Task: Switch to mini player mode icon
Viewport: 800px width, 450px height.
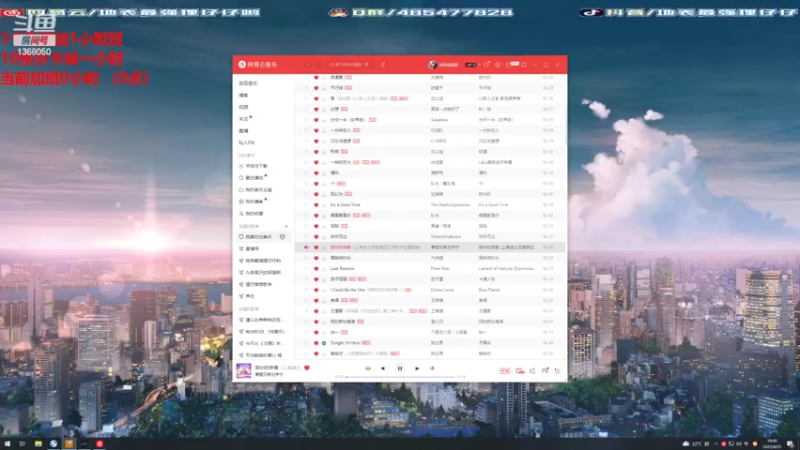Action: coord(524,65)
